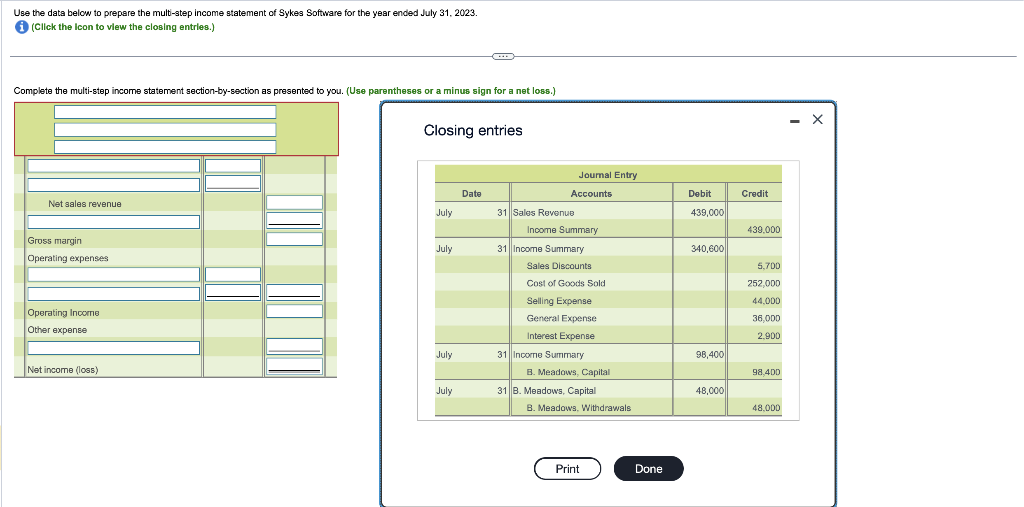Select the first header line input field
The width and height of the screenshot is (1024, 507).
tap(165, 112)
